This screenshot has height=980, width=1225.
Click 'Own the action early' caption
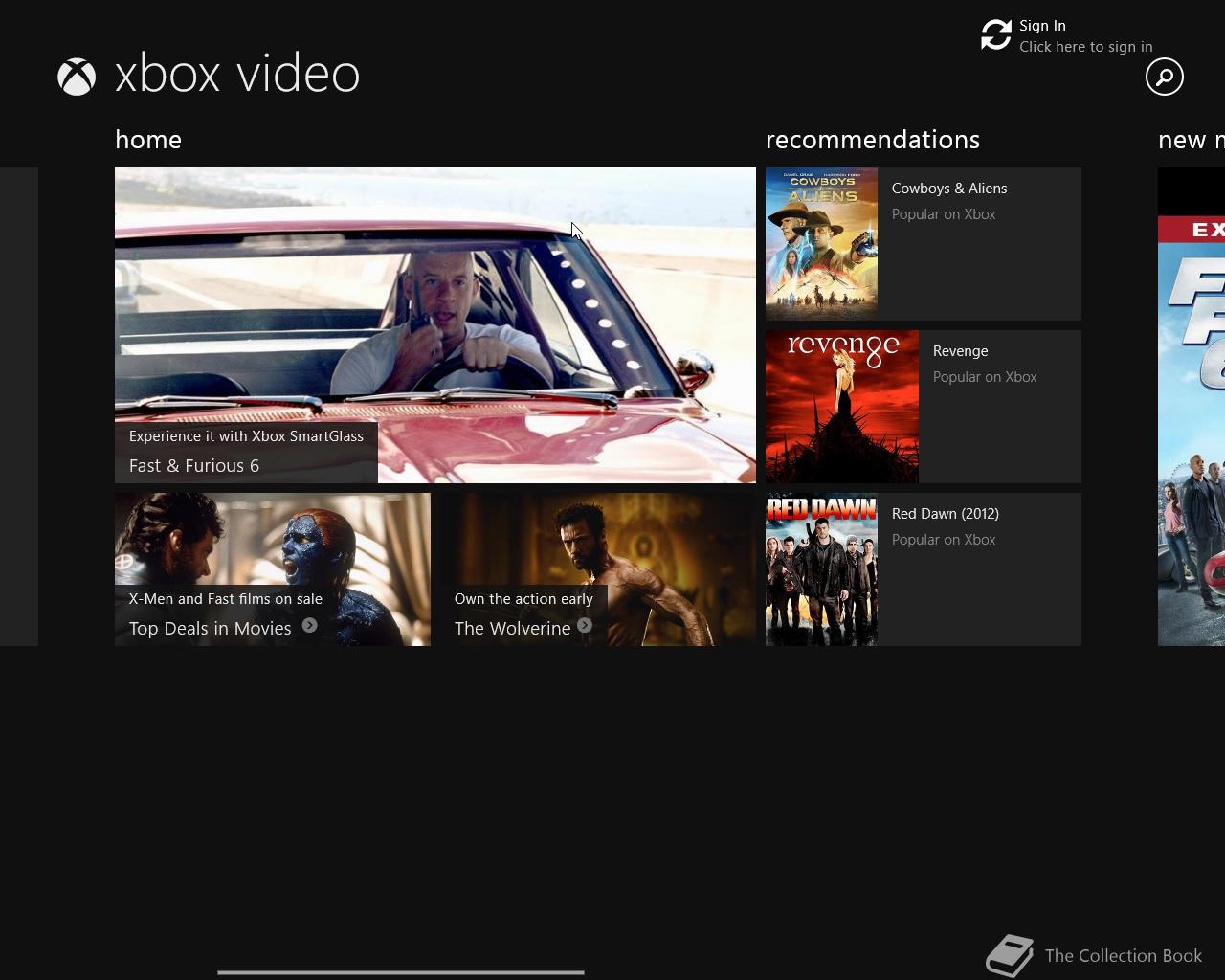click(x=523, y=599)
